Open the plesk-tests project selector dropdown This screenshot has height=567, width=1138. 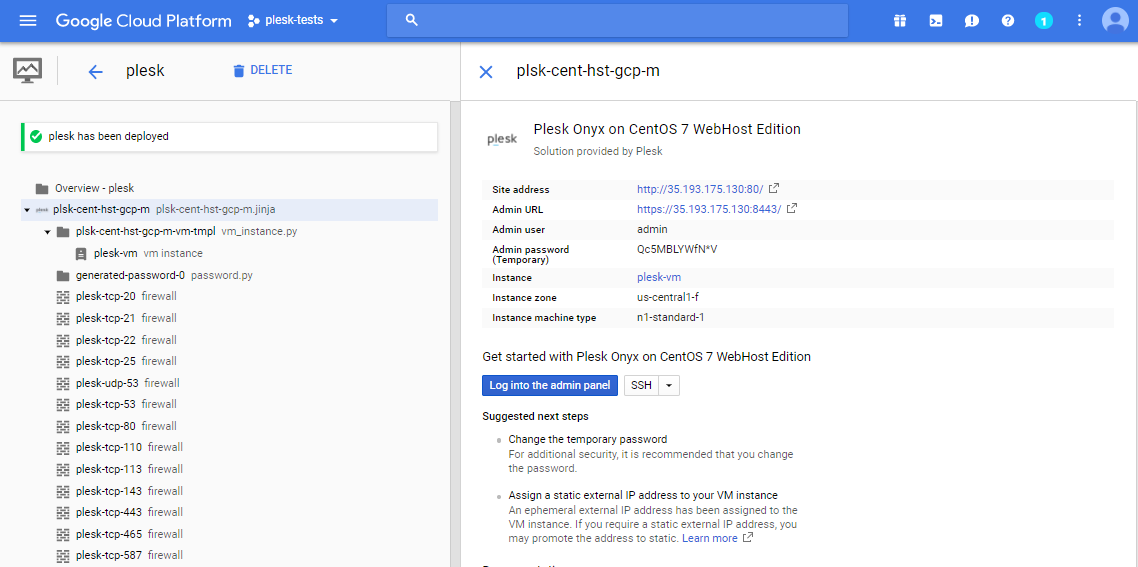point(293,21)
